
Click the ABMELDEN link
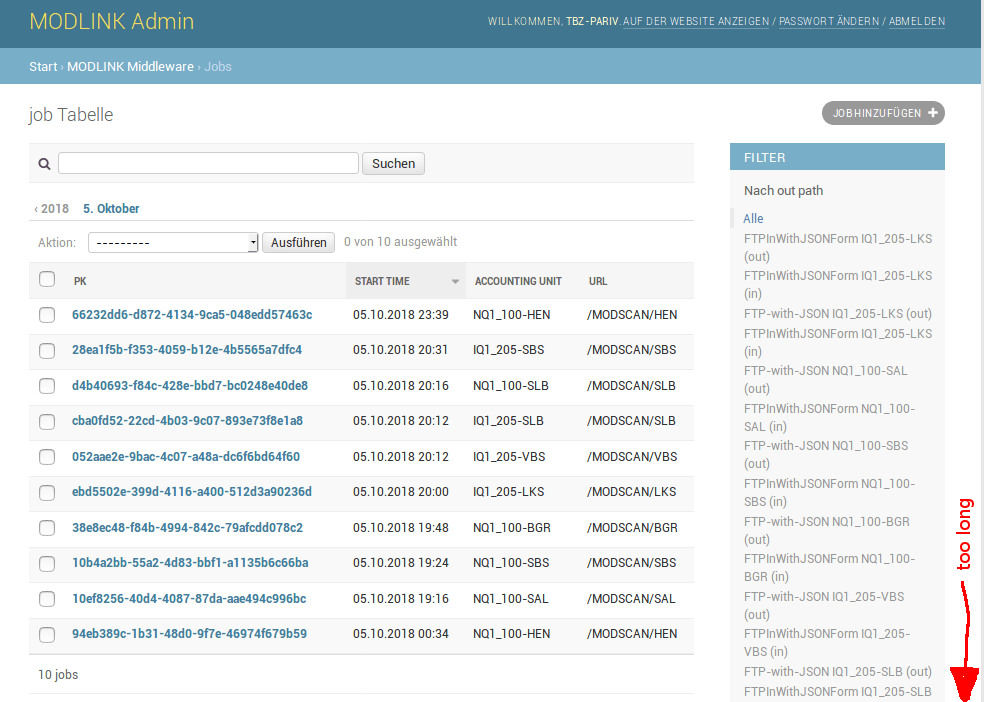click(916, 20)
